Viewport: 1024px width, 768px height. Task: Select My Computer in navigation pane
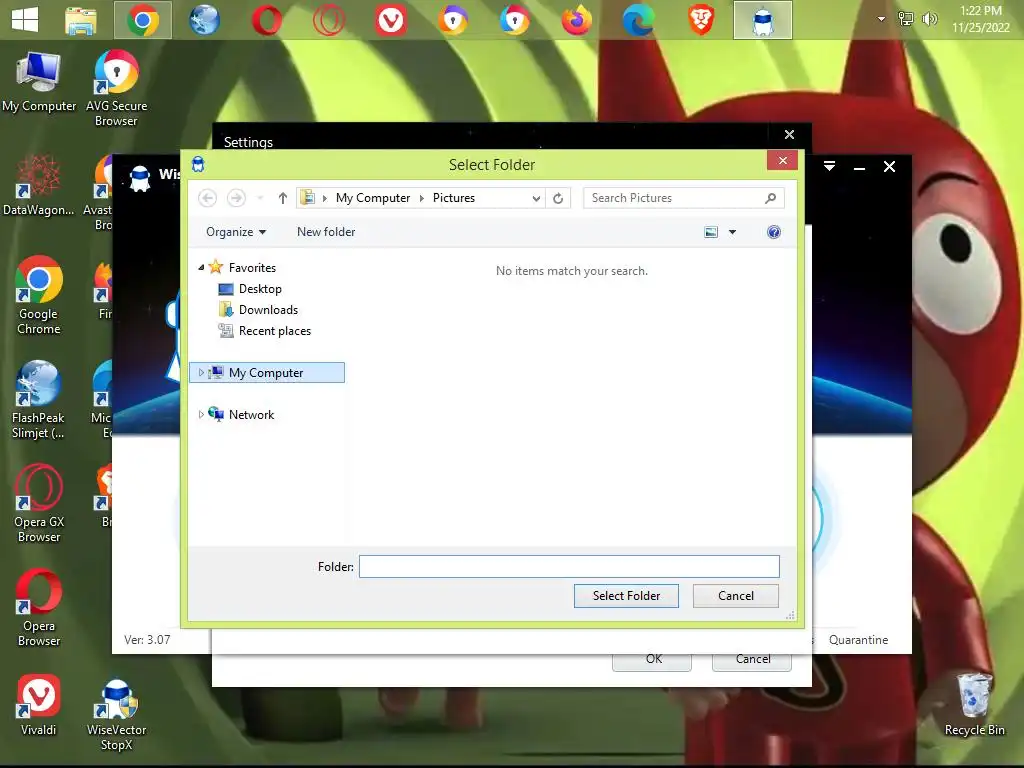click(x=266, y=372)
